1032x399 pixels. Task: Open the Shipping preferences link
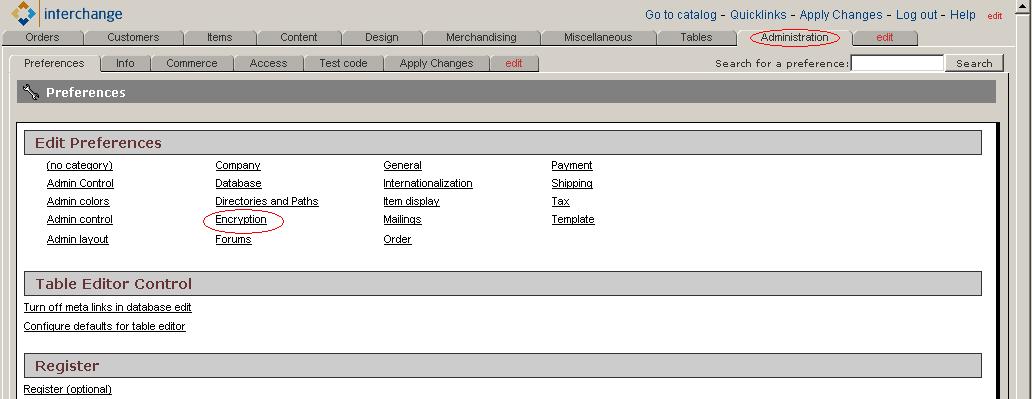tap(572, 183)
